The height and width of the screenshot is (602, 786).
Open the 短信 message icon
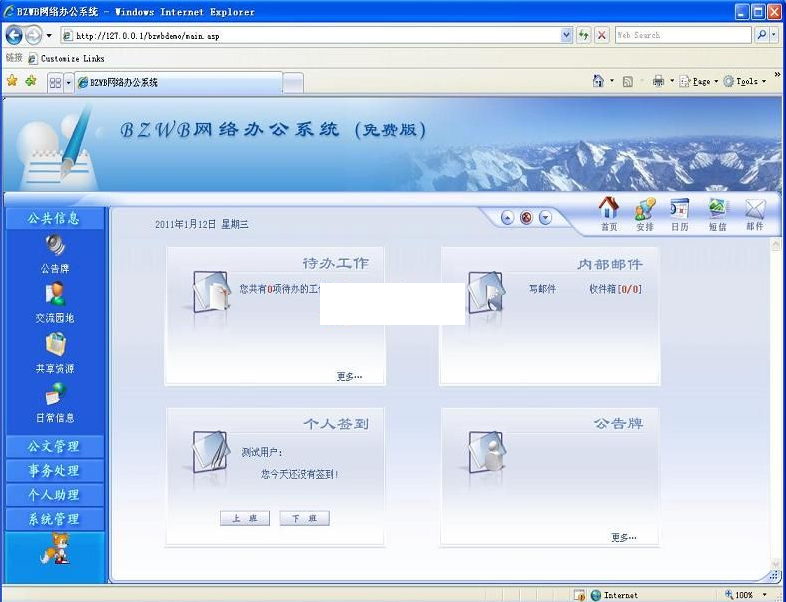[717, 210]
